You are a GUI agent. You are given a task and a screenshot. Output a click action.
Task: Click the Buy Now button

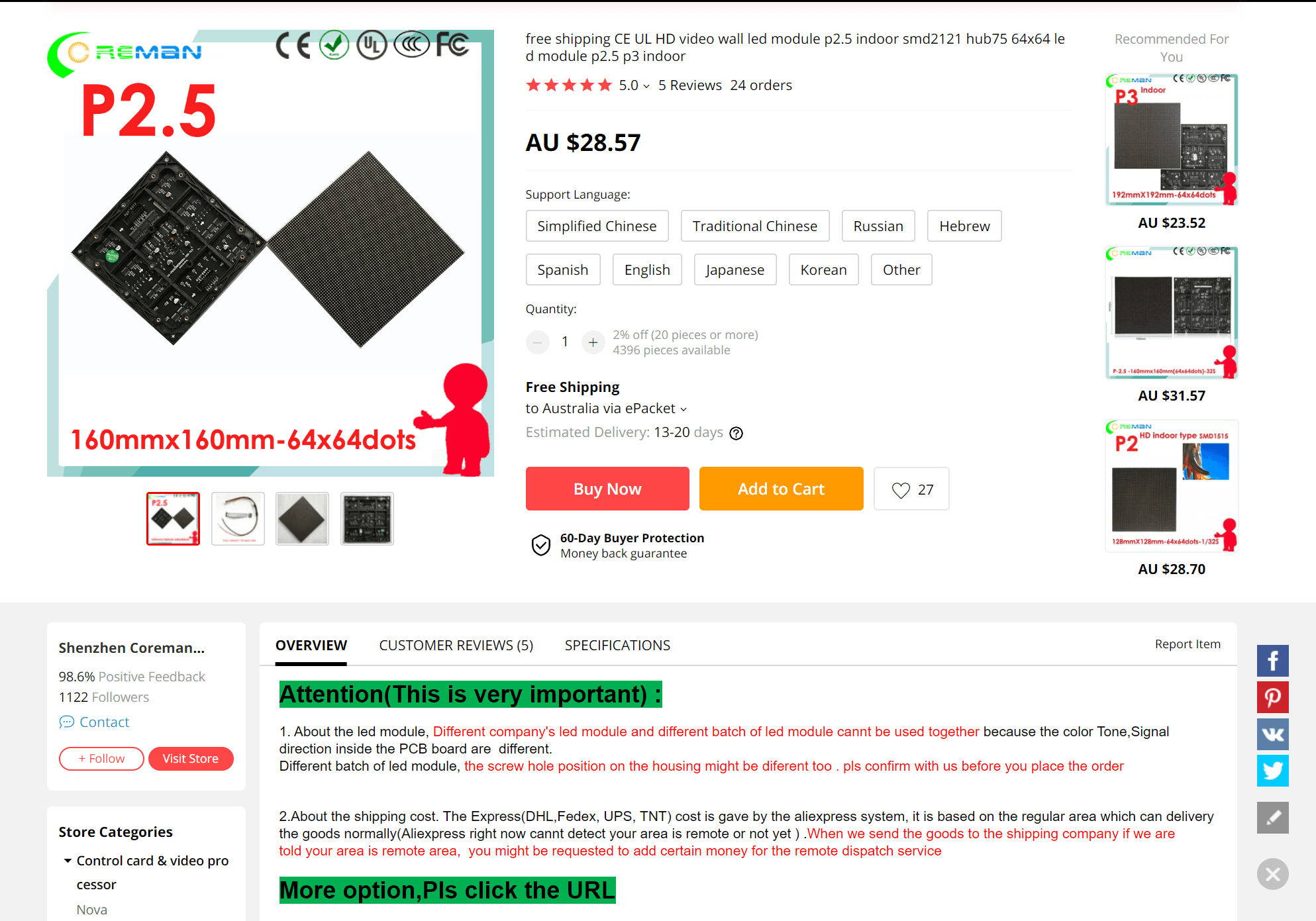607,489
